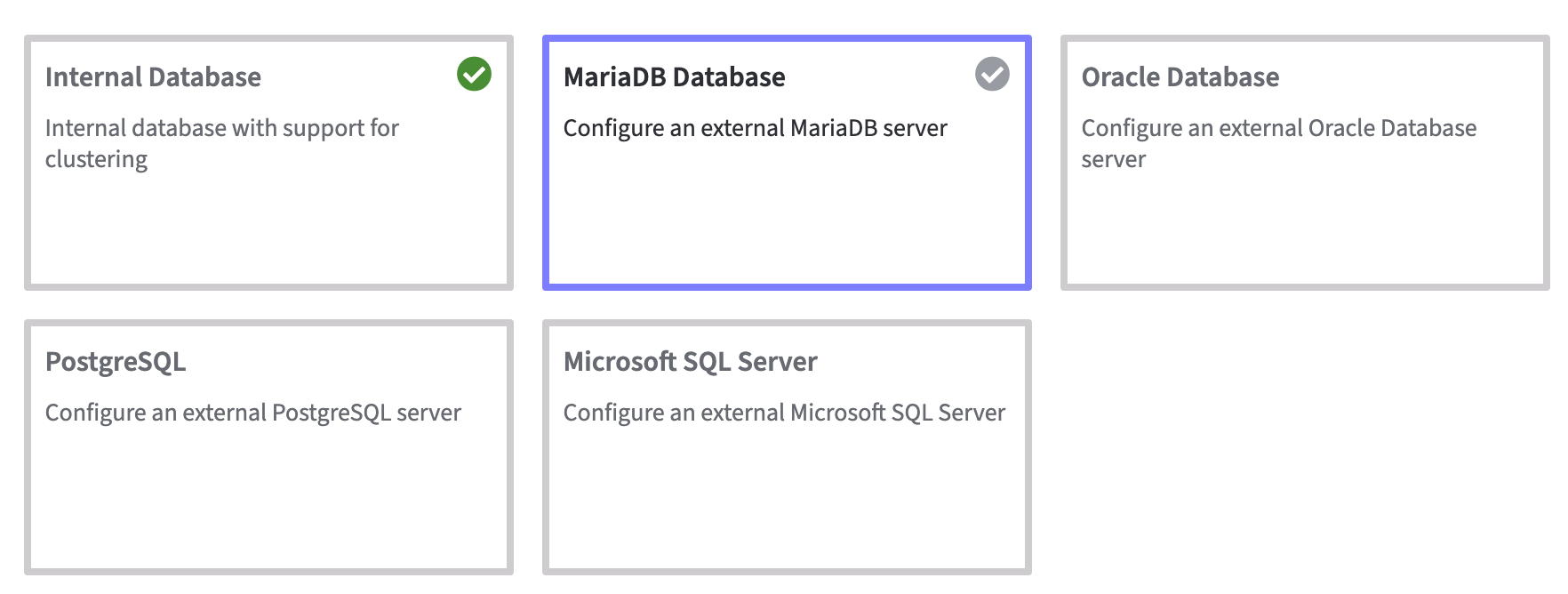Image resolution: width=1568 pixels, height=594 pixels.
Task: Click "Configure an external Microsoft SQL Server" description
Action: pyautogui.click(x=784, y=413)
